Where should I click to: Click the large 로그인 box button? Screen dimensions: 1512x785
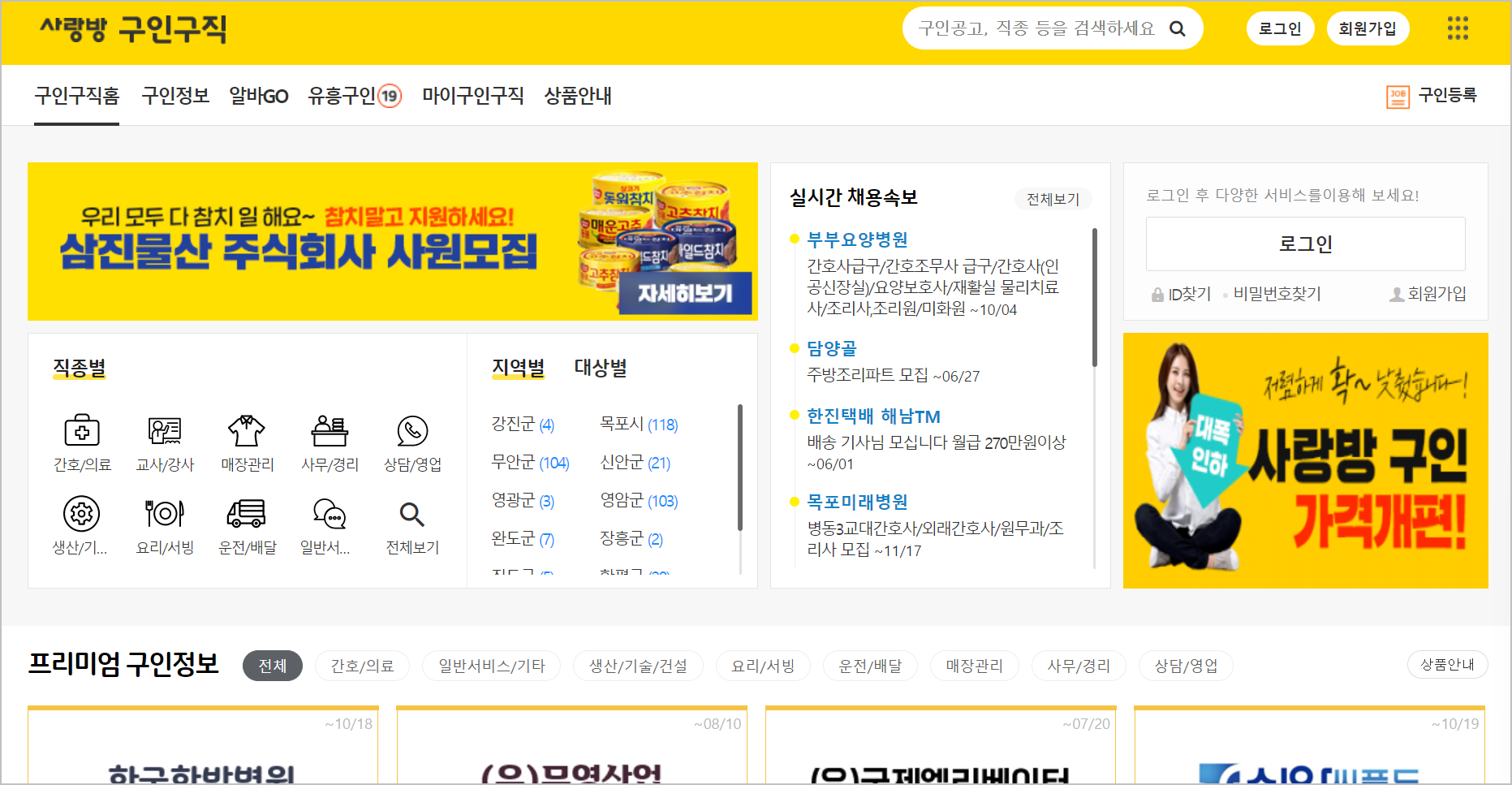[1305, 244]
